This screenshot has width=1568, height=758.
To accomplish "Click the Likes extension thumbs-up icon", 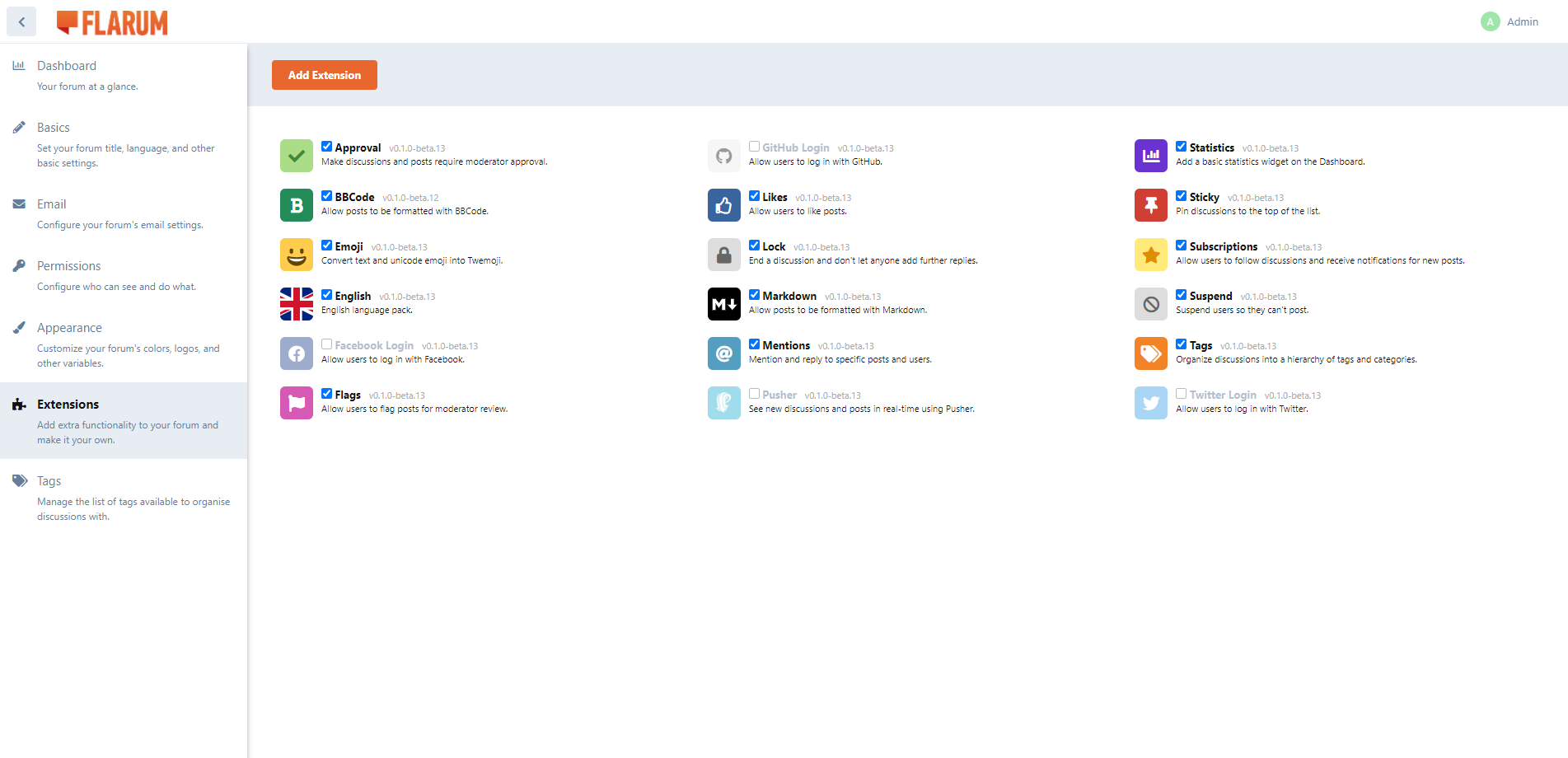I will [x=724, y=205].
